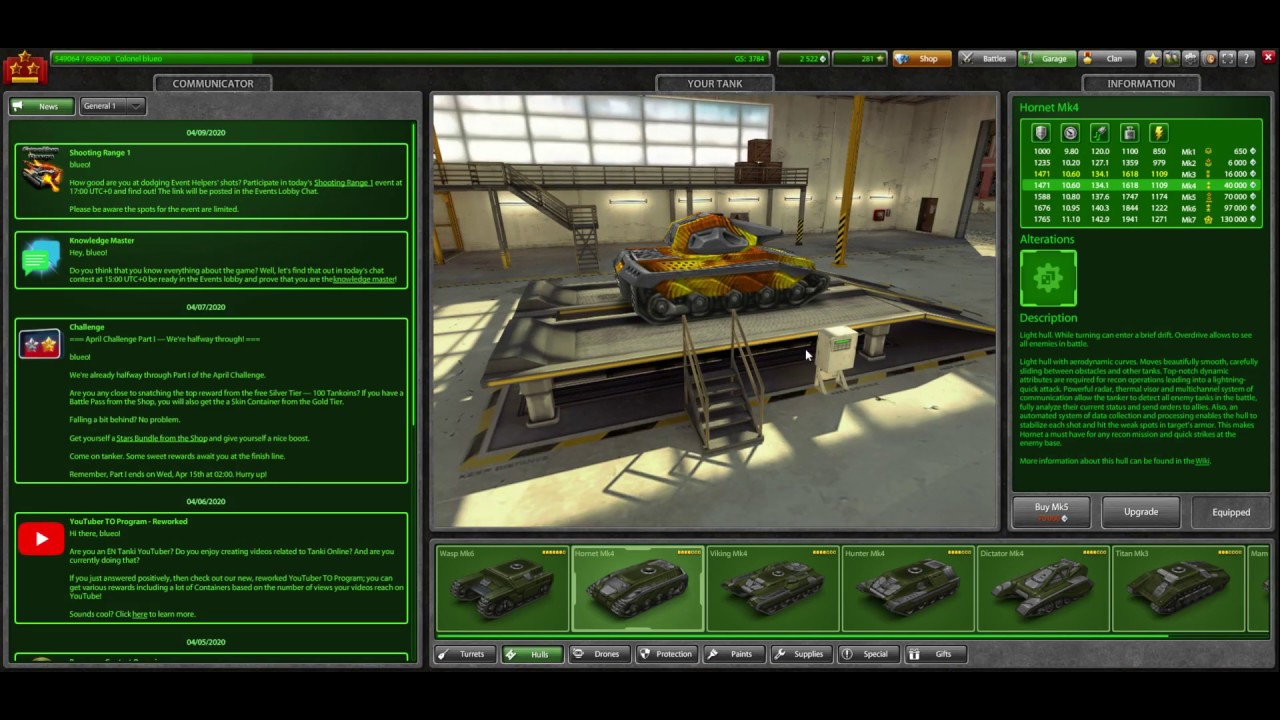Screen dimensions: 1280x720
Task: Open the help question mark icon
Action: pyautogui.click(x=1246, y=59)
